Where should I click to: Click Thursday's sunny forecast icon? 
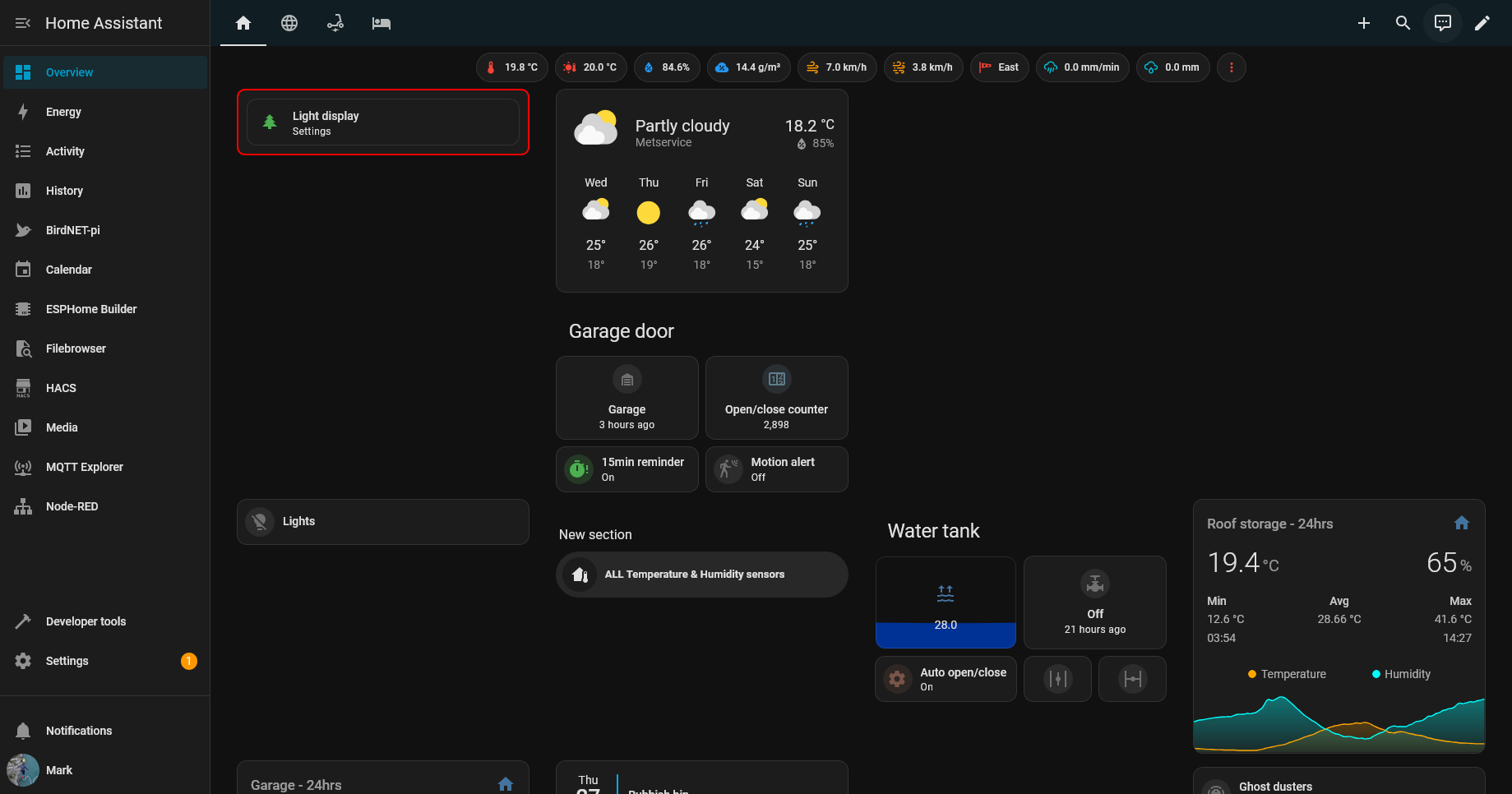pos(649,213)
